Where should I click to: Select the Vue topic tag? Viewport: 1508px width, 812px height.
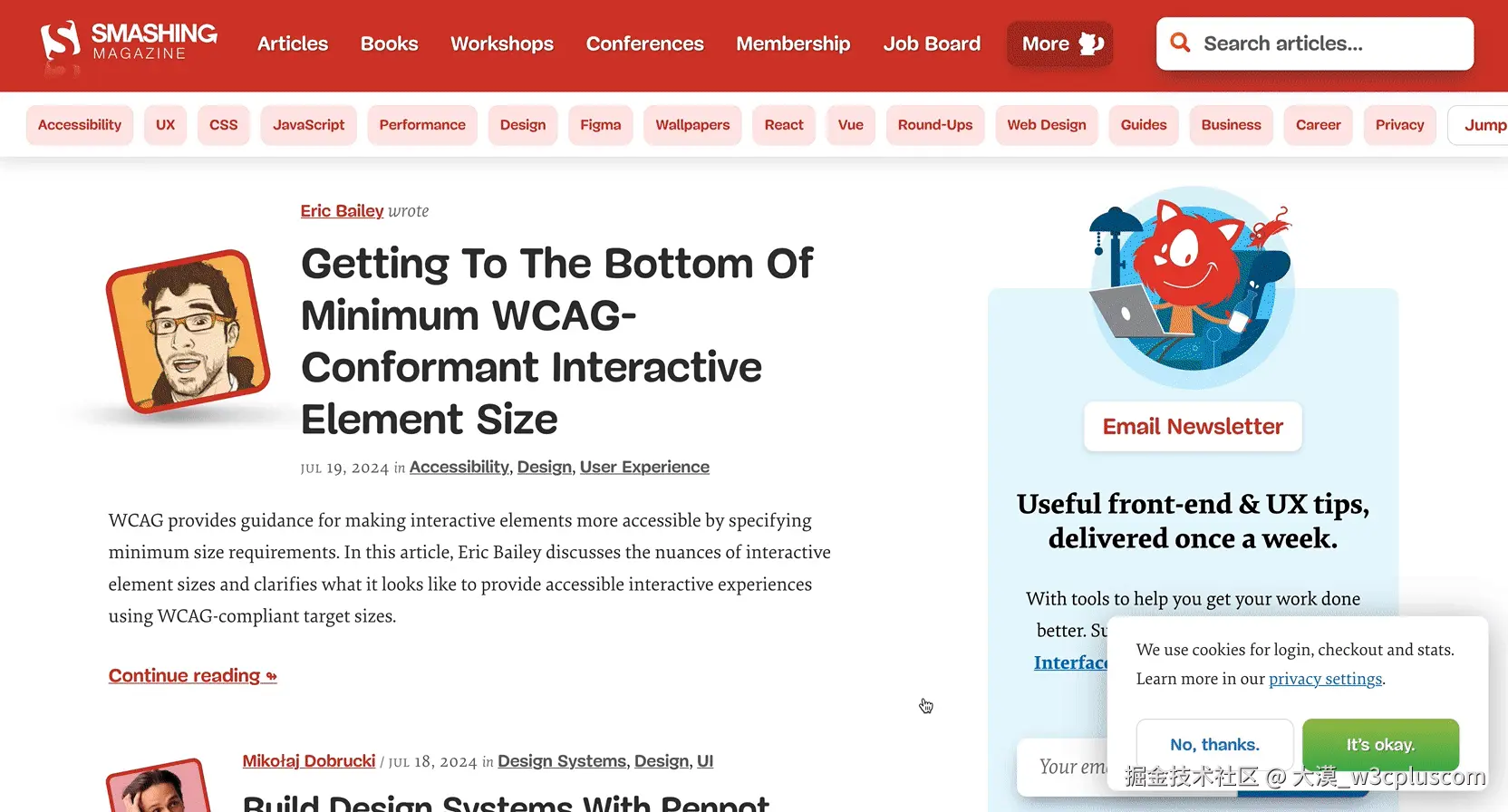pyautogui.click(x=851, y=125)
